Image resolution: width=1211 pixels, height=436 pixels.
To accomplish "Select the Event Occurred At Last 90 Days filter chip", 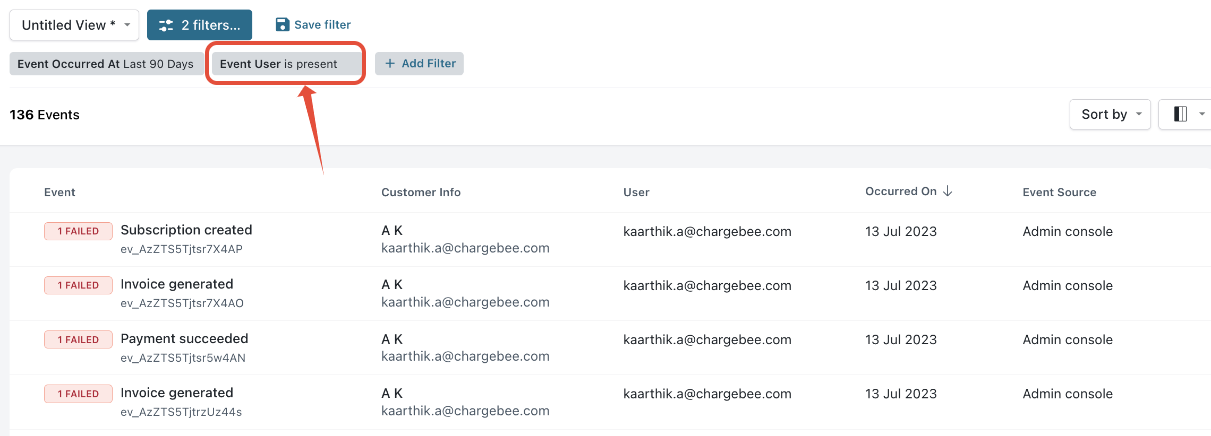I will point(105,64).
